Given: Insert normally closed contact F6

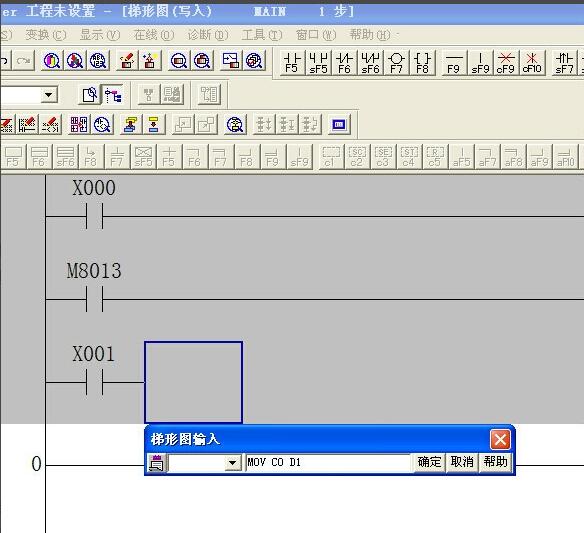Looking at the screenshot, I should [344, 63].
